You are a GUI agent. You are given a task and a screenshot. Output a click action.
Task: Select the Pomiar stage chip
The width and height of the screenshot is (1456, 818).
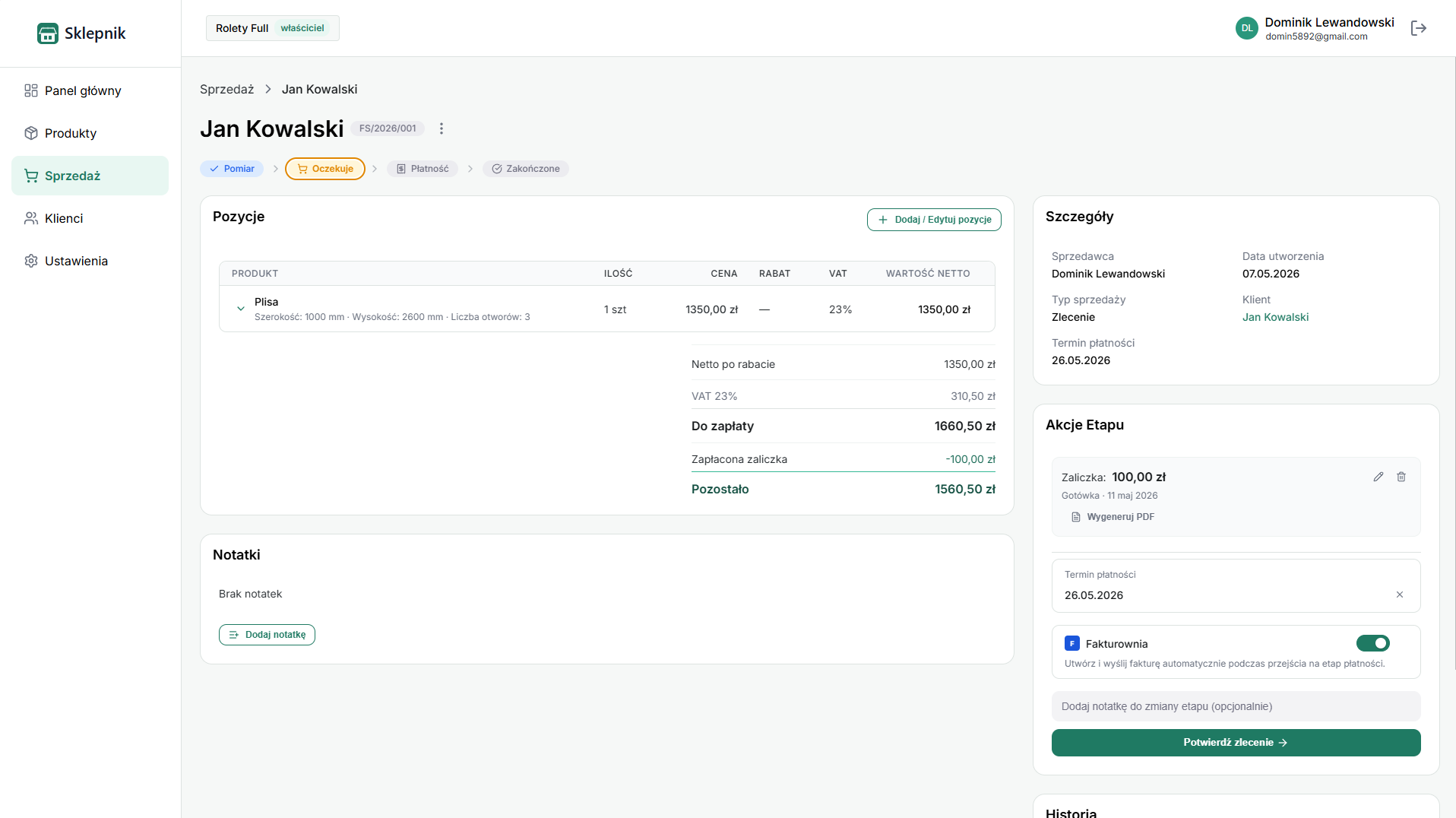coord(232,169)
